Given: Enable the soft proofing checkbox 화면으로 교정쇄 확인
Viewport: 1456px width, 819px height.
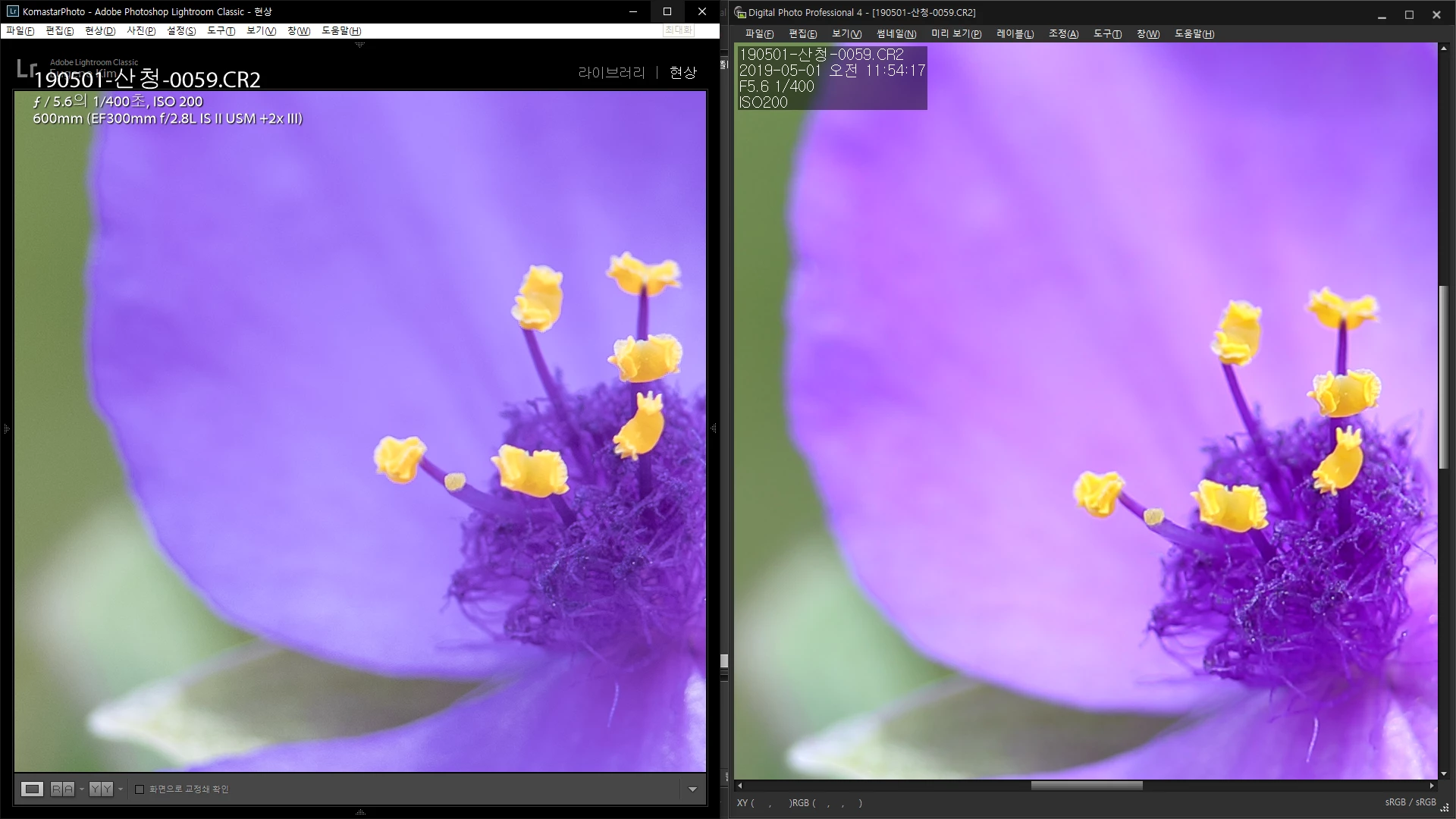Looking at the screenshot, I should (x=140, y=789).
